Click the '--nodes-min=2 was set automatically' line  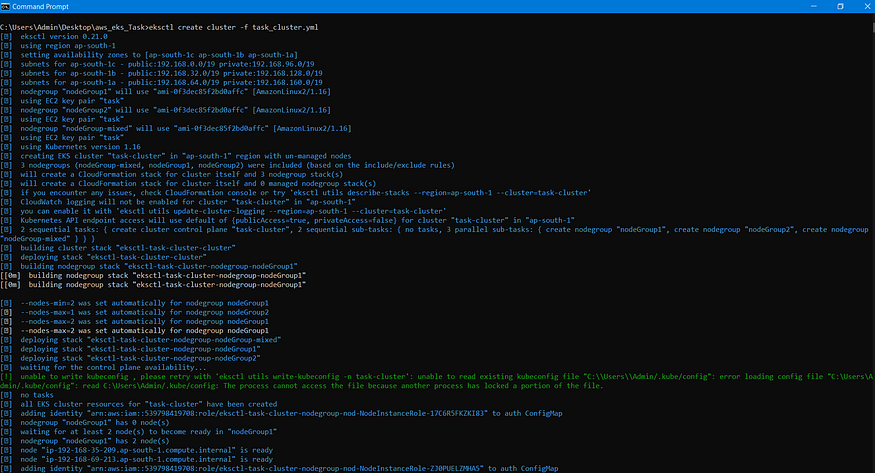(145, 303)
